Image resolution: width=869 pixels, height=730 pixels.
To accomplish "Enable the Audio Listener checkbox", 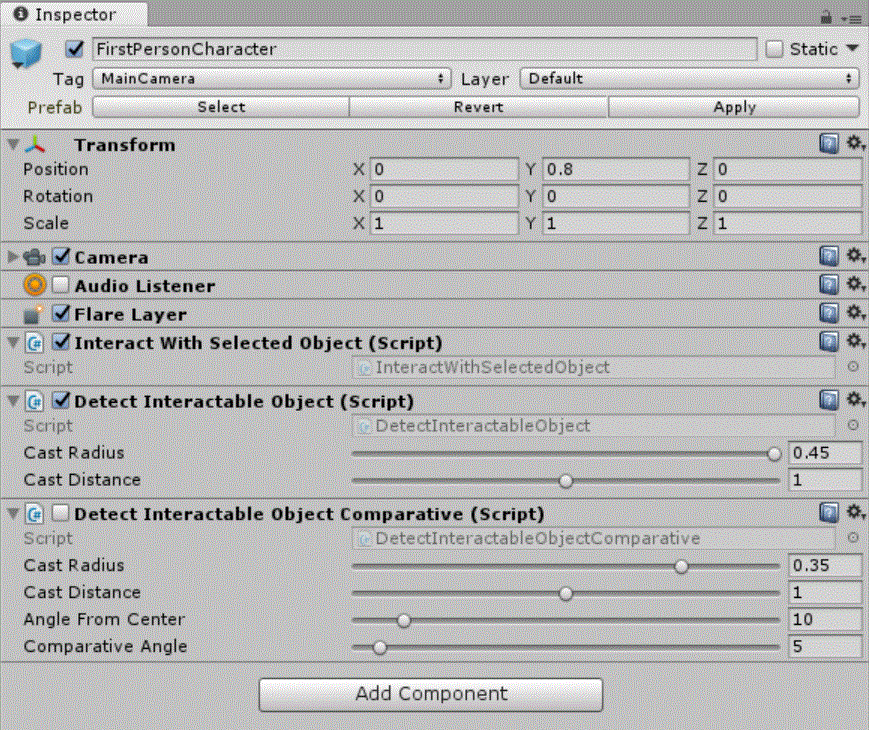I will point(60,285).
